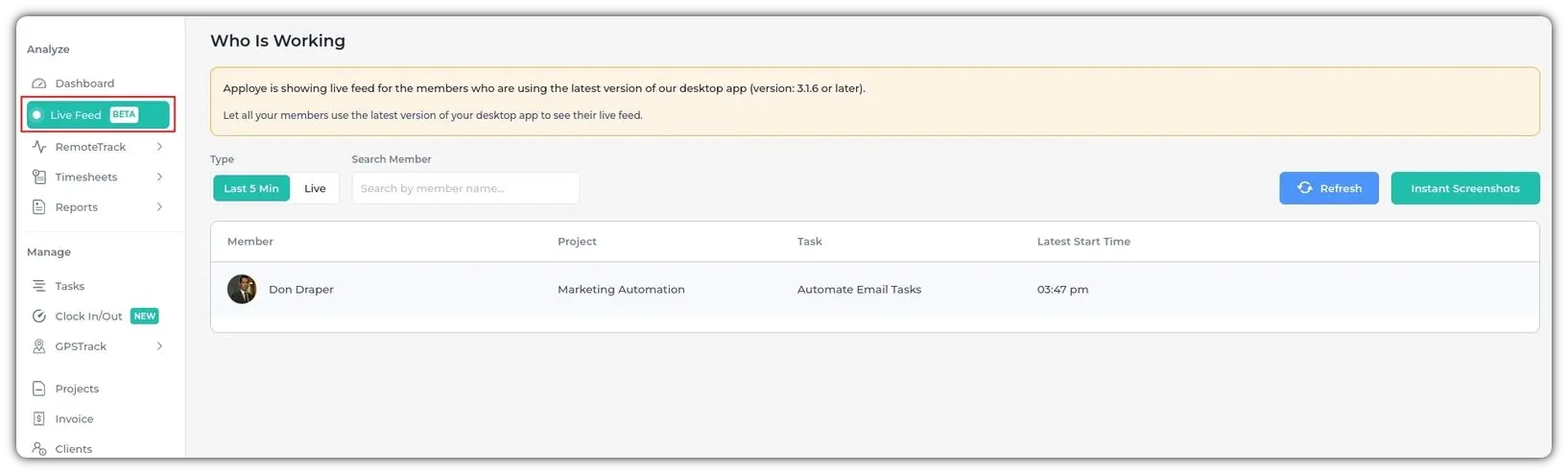Click the Clock In/Out icon
The width and height of the screenshot is (1568, 474).
pyautogui.click(x=39, y=317)
